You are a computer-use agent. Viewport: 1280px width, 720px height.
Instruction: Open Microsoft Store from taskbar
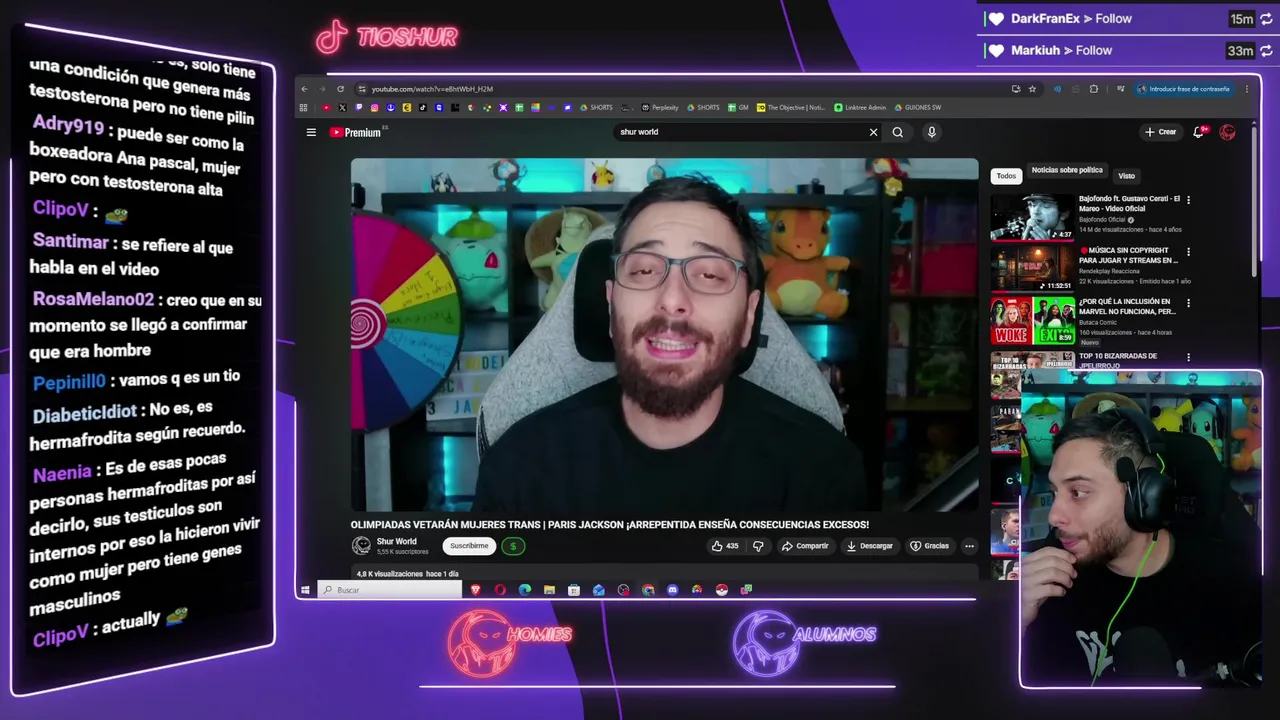click(574, 590)
